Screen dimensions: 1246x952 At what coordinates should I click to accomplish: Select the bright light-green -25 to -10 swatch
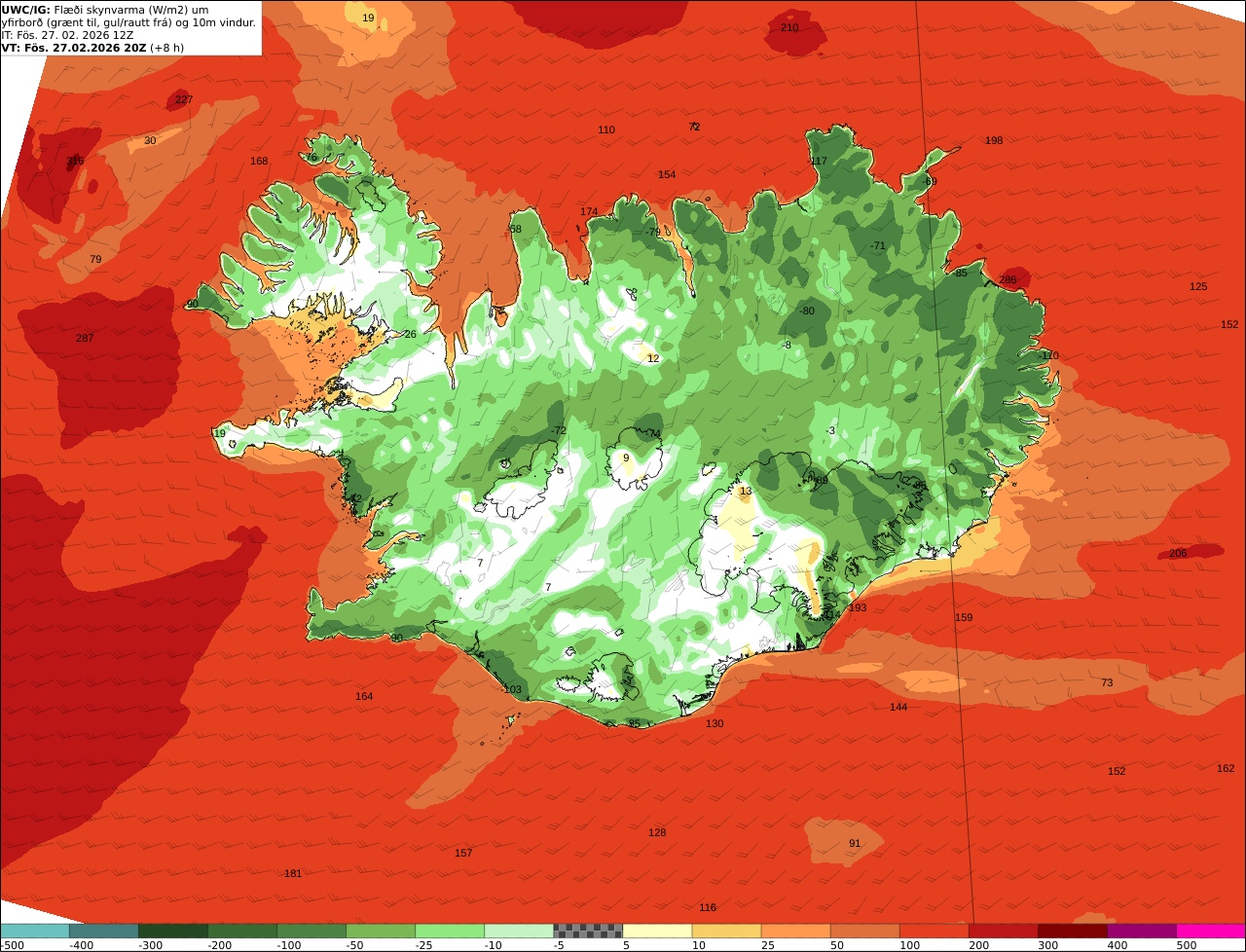[x=450, y=931]
